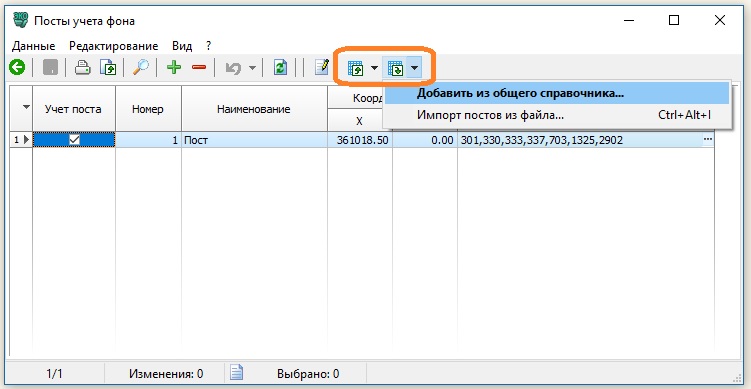
Task: Collapse the import dropdown arrow in highlight
Action: 415,69
